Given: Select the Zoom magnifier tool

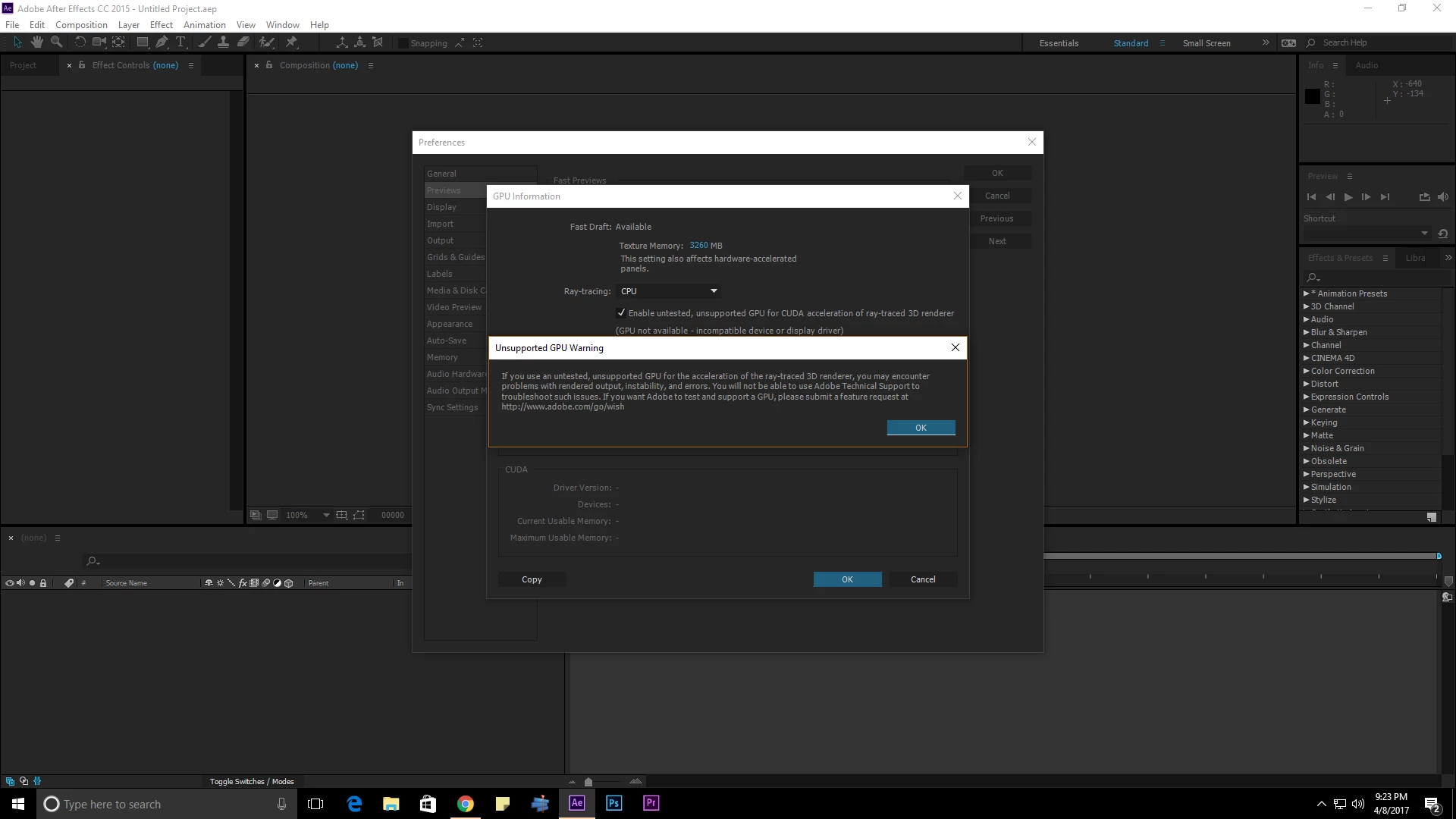Looking at the screenshot, I should click(x=56, y=42).
